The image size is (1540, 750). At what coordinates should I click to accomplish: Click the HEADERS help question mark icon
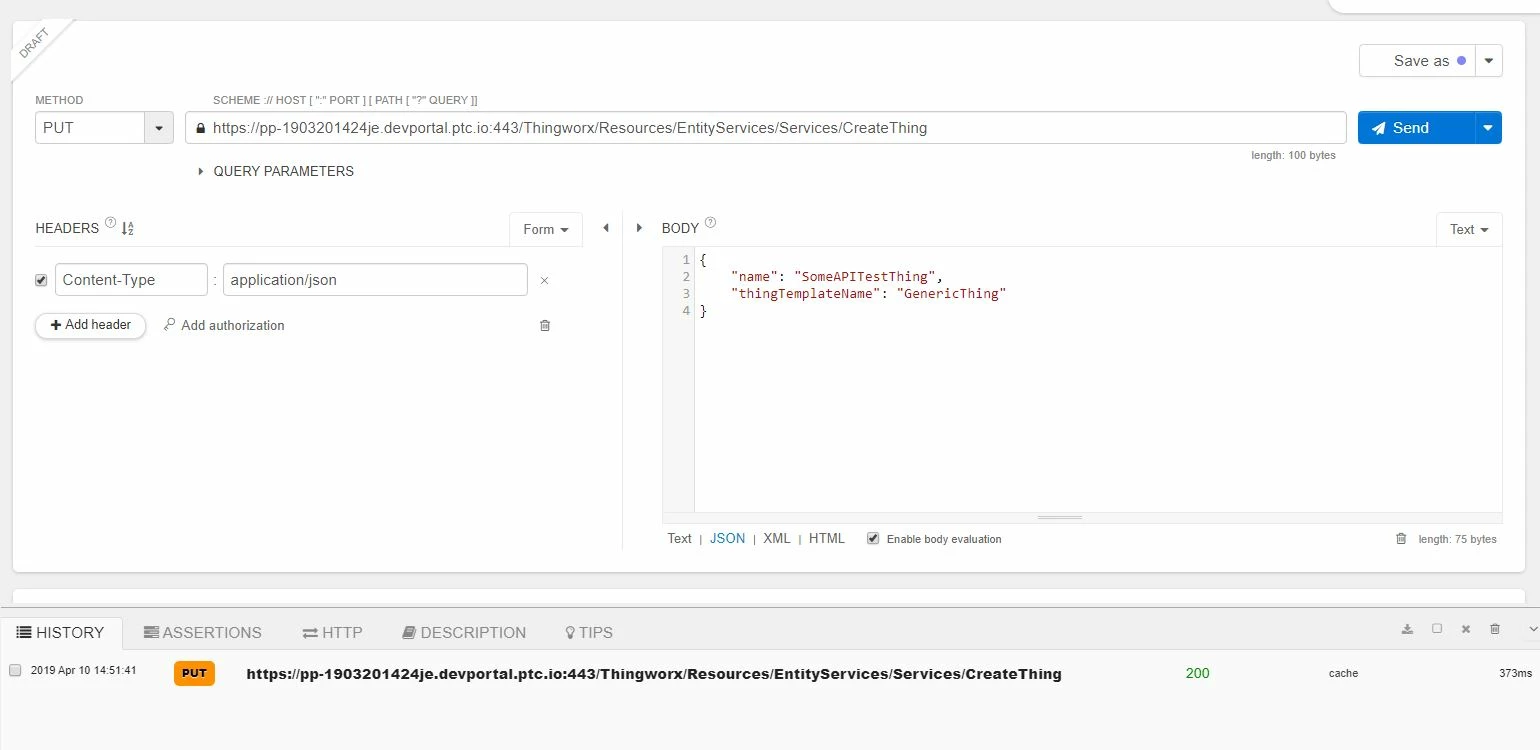click(110, 224)
